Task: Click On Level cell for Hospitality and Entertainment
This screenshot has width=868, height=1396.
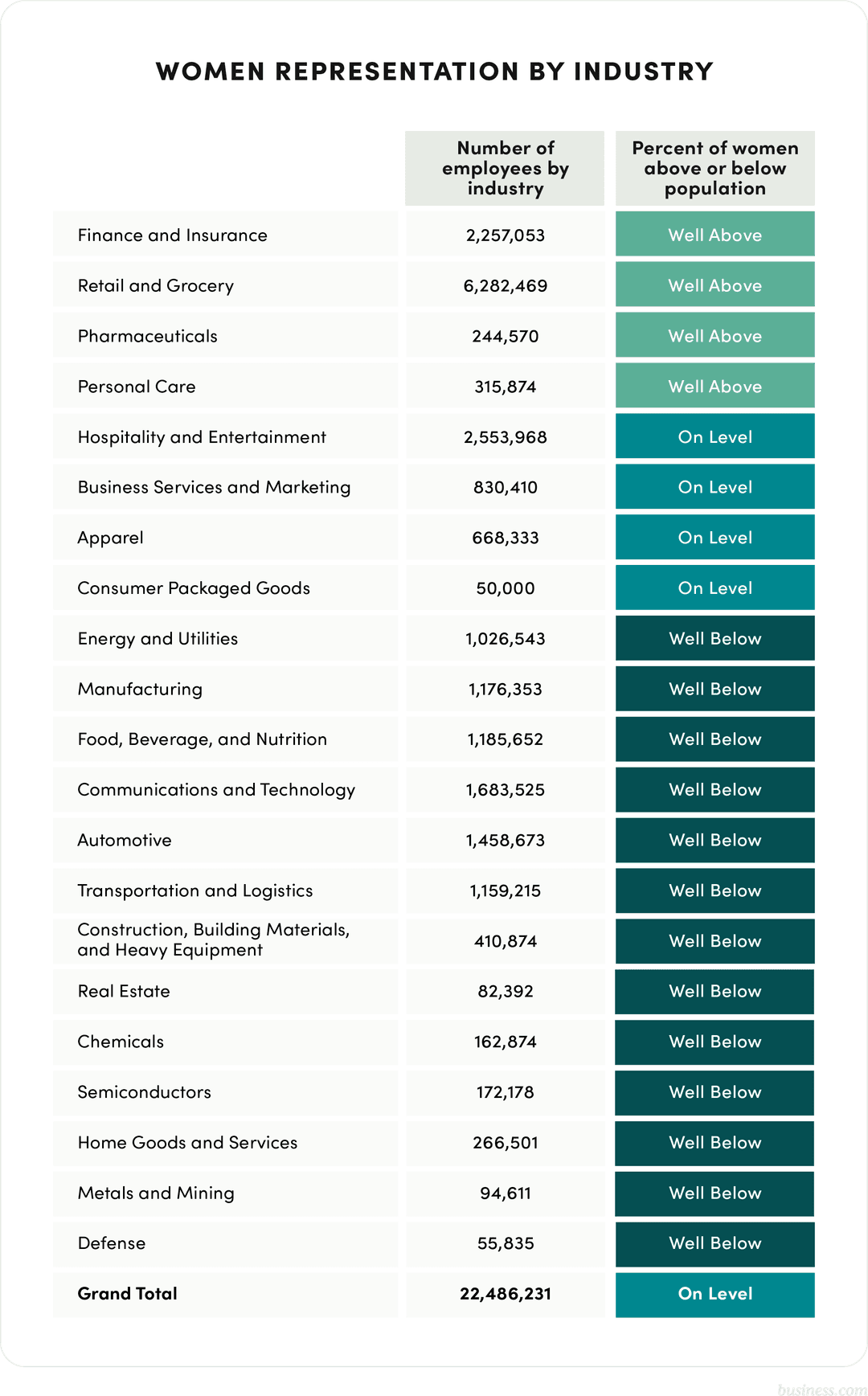Action: [x=714, y=437]
